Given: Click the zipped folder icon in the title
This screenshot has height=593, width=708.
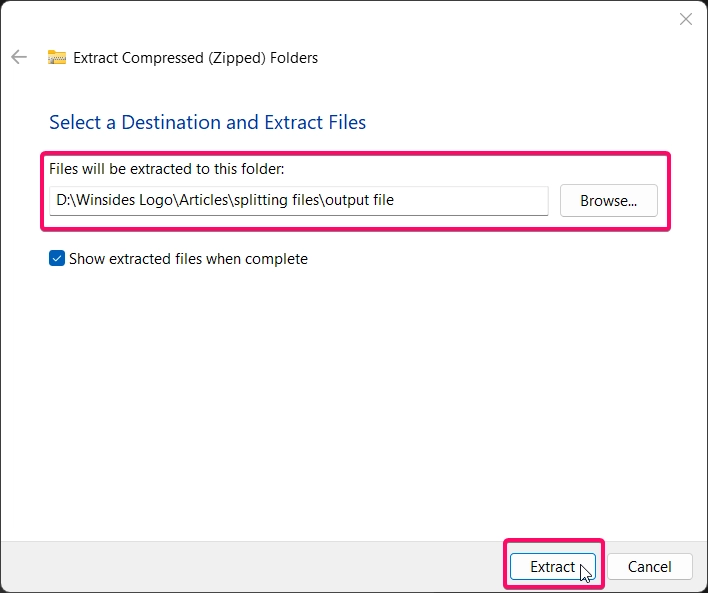Looking at the screenshot, I should click(57, 57).
